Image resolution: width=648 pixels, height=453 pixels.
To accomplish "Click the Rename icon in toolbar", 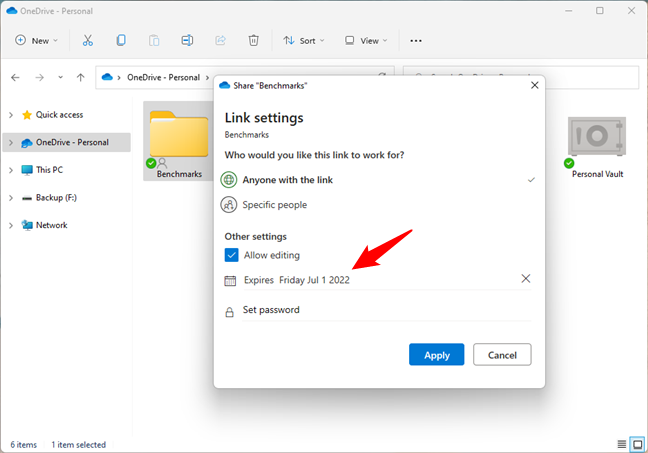I will coord(187,41).
